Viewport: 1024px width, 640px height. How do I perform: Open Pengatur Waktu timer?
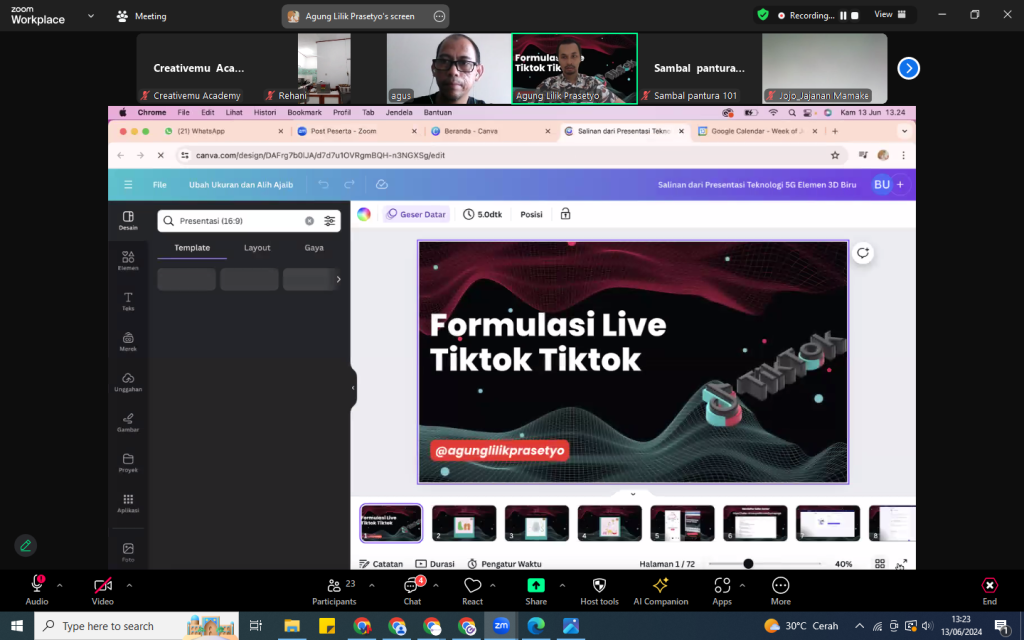coord(504,564)
